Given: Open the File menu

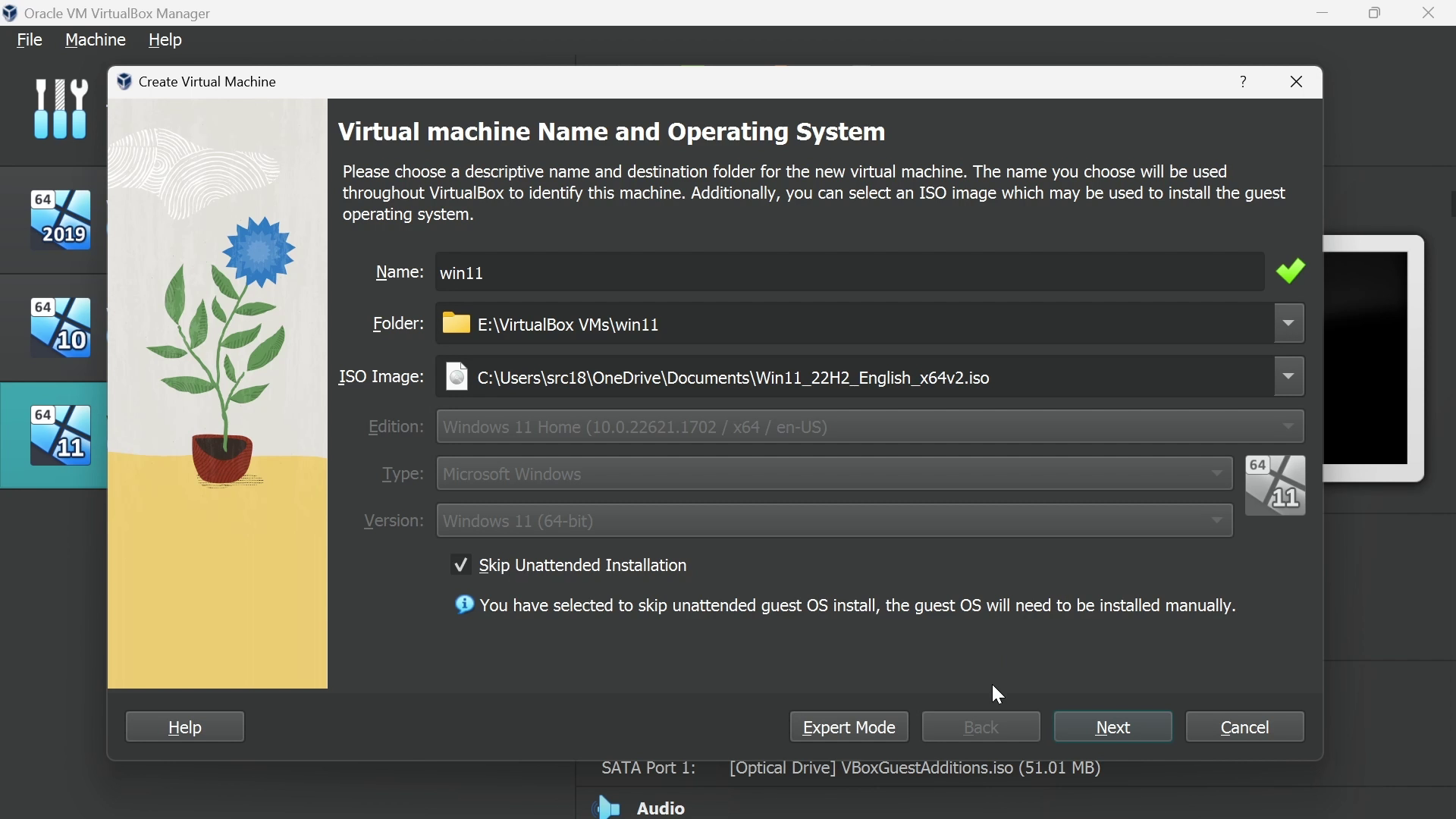Looking at the screenshot, I should (x=30, y=40).
